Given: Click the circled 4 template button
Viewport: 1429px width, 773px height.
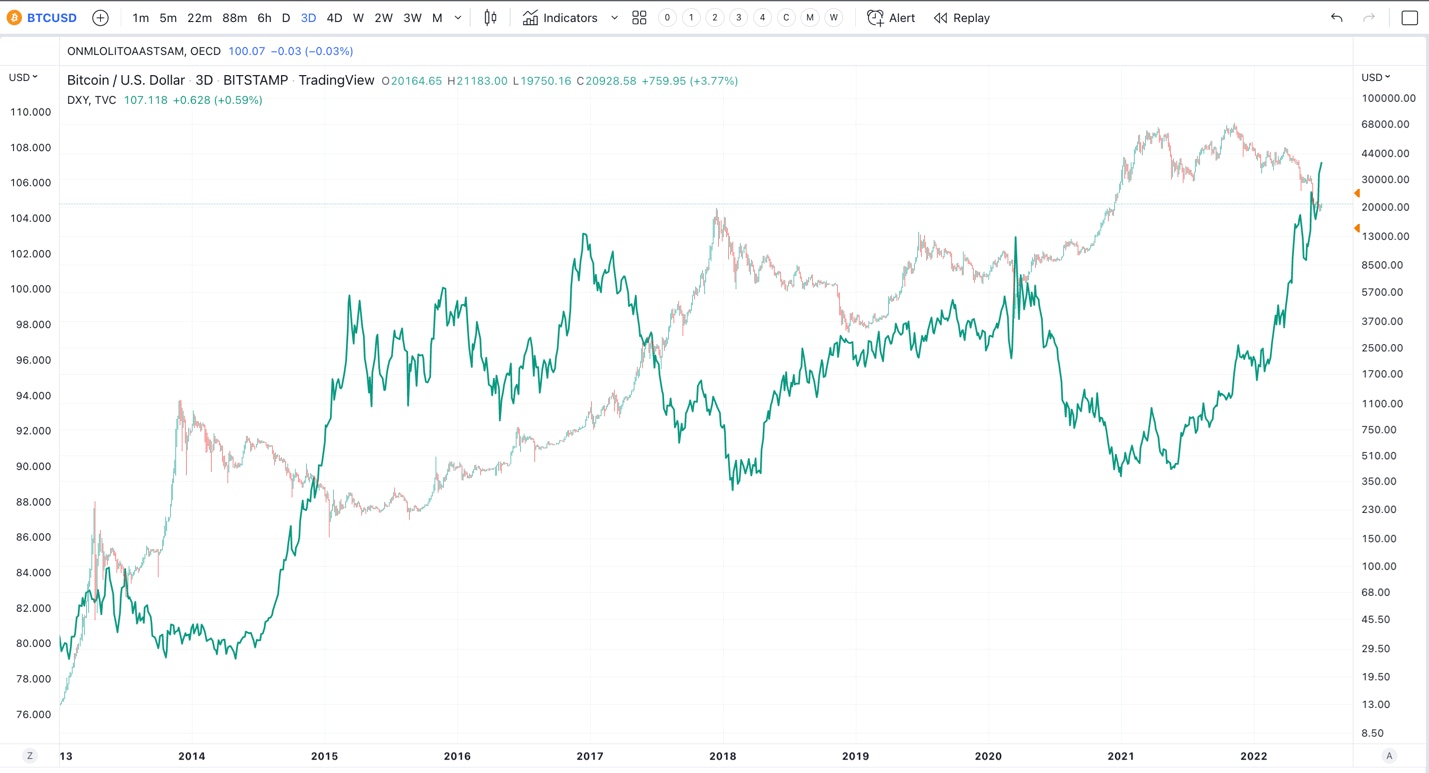Looking at the screenshot, I should tap(762, 18).
